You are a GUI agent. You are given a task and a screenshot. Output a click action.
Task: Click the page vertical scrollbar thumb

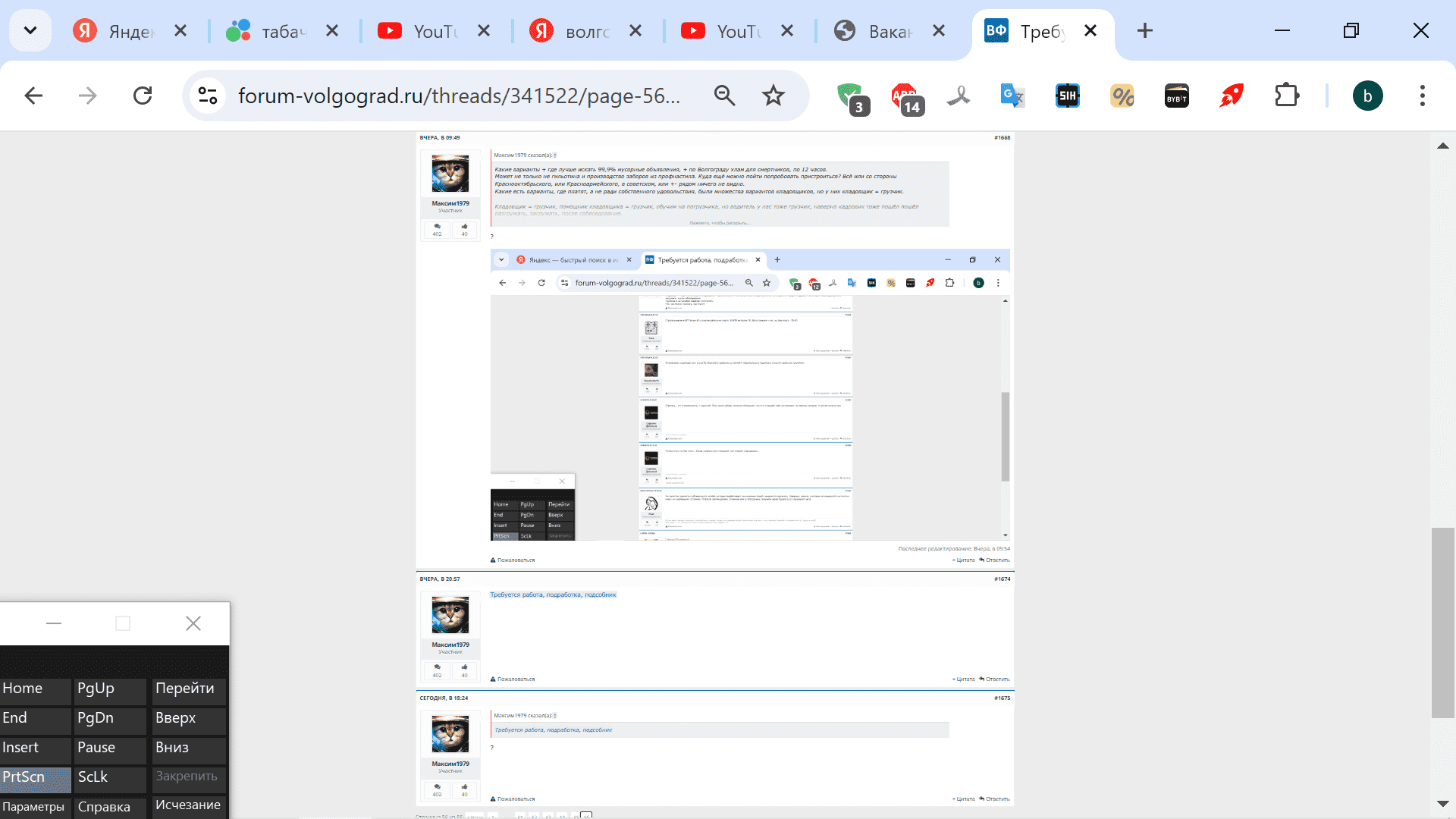pyautogui.click(x=1442, y=622)
